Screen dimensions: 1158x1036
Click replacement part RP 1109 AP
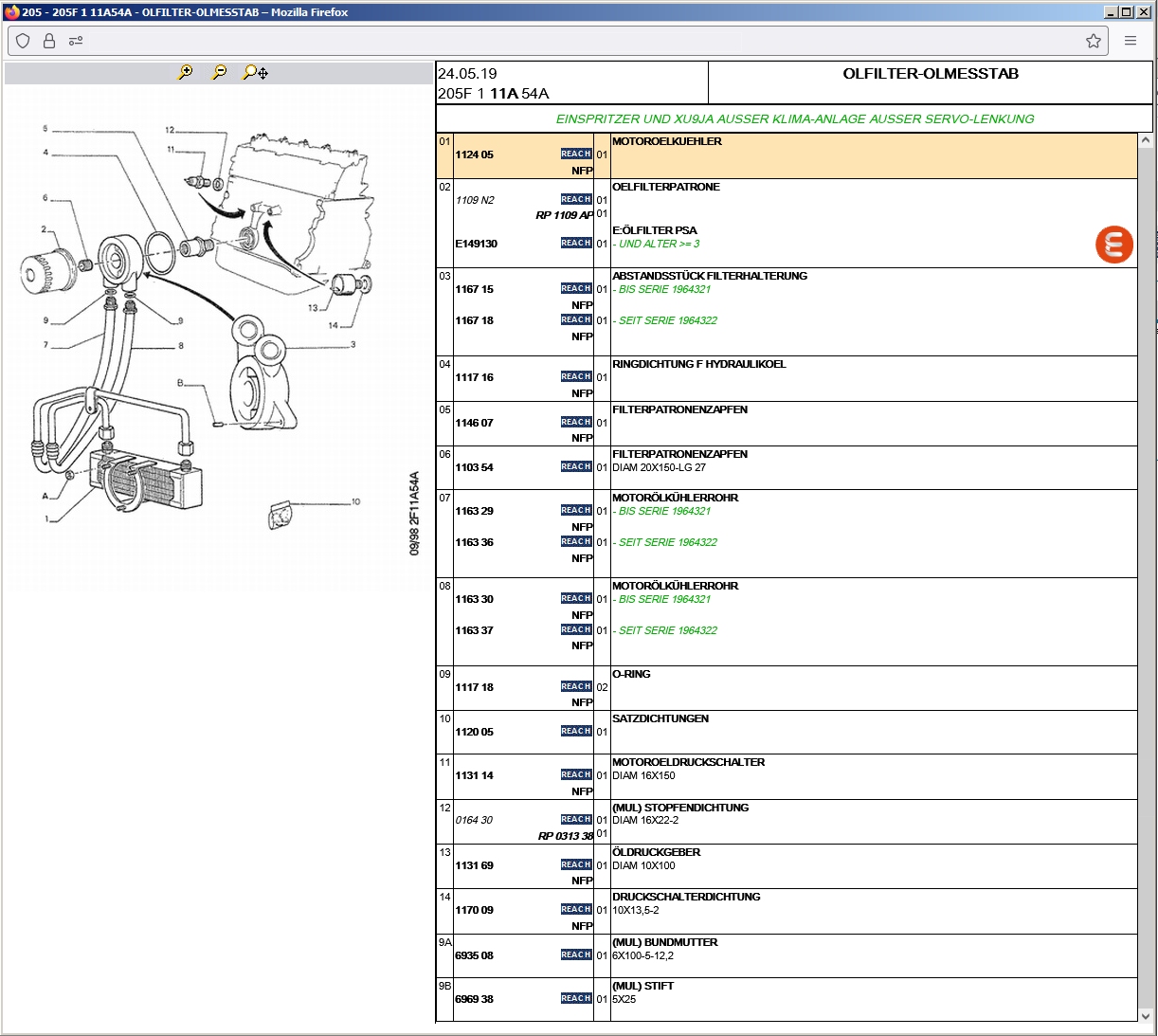point(564,215)
